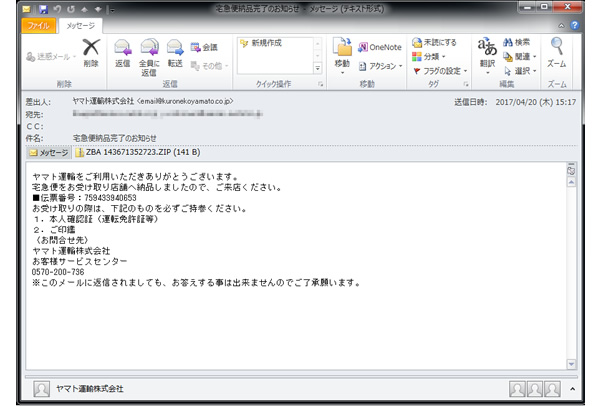Click last contact thumbnail at pane right
600x406 pixels.
[x=552, y=389]
